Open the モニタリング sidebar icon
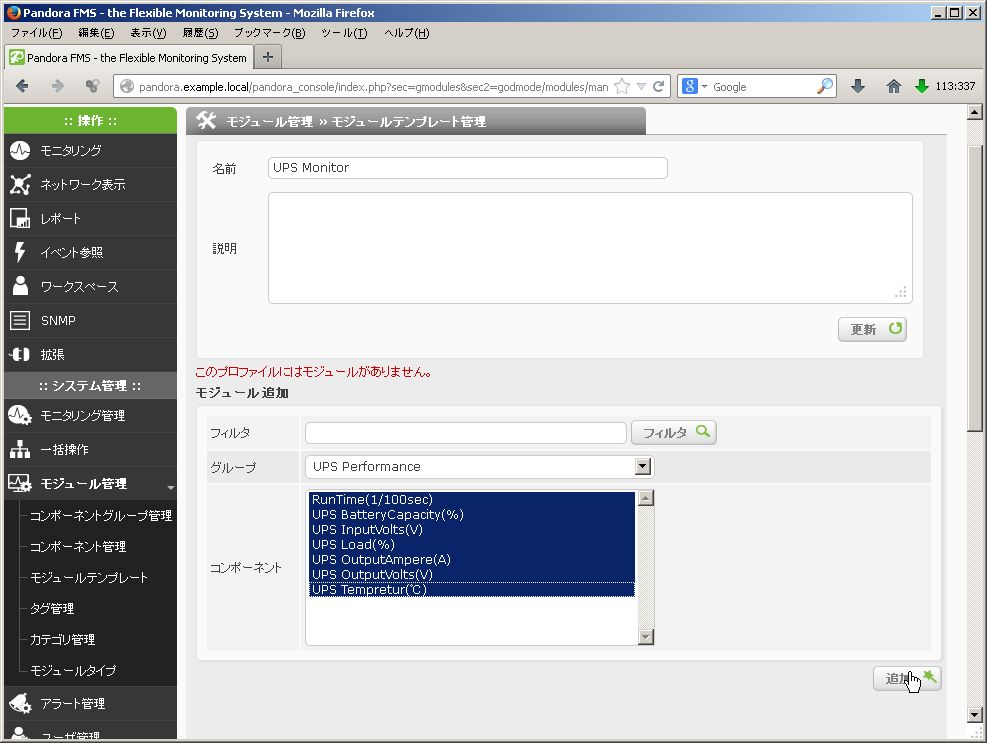The image size is (987, 743). point(20,150)
